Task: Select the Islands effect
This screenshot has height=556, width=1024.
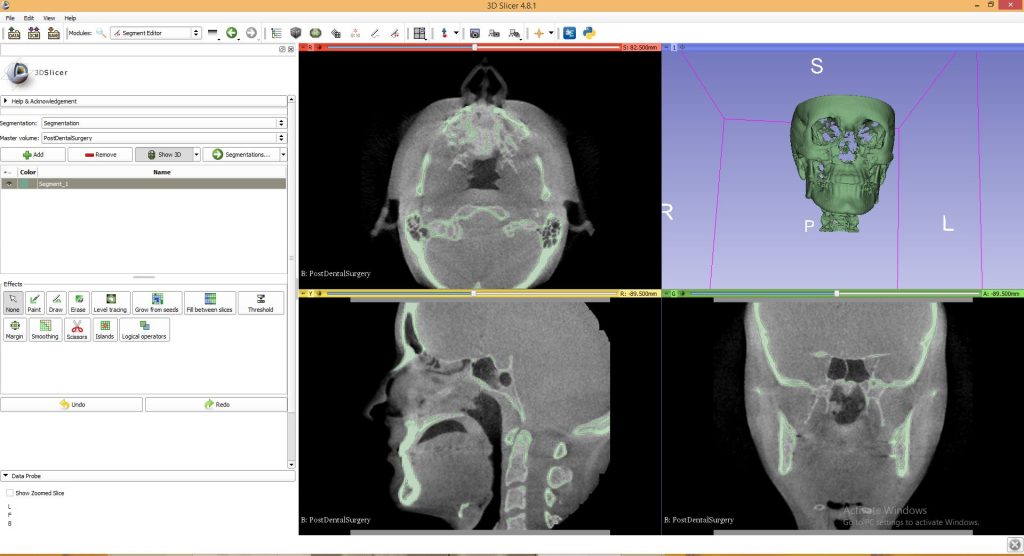Action: click(104, 330)
